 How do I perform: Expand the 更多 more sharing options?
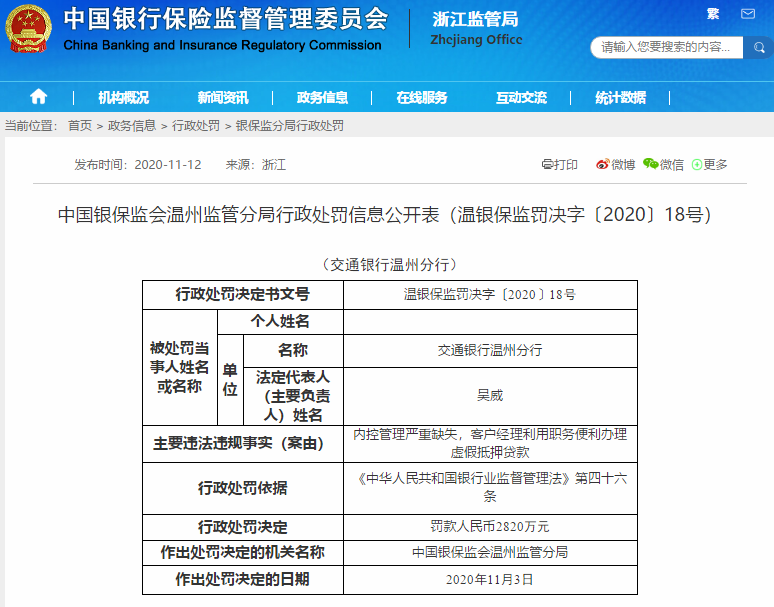[708, 164]
